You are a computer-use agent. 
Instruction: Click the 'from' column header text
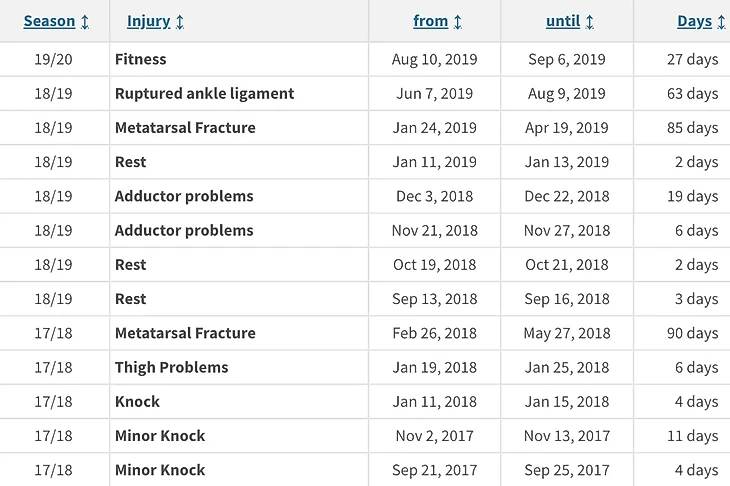click(x=430, y=21)
